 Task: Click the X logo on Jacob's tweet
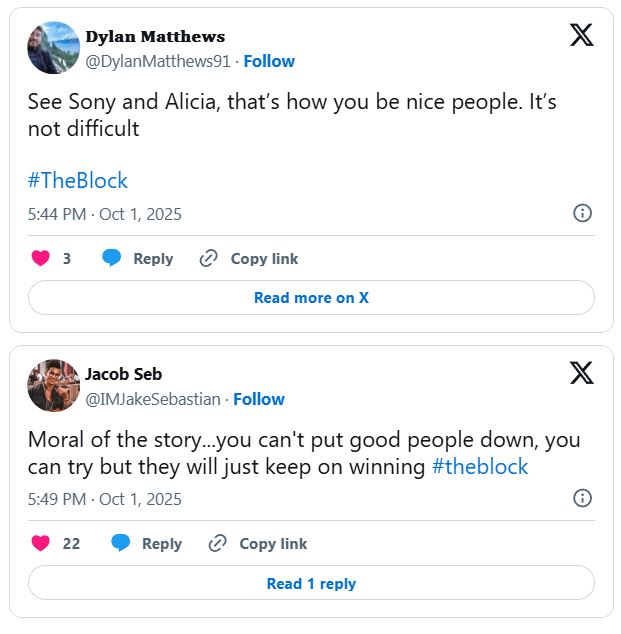pyautogui.click(x=581, y=373)
